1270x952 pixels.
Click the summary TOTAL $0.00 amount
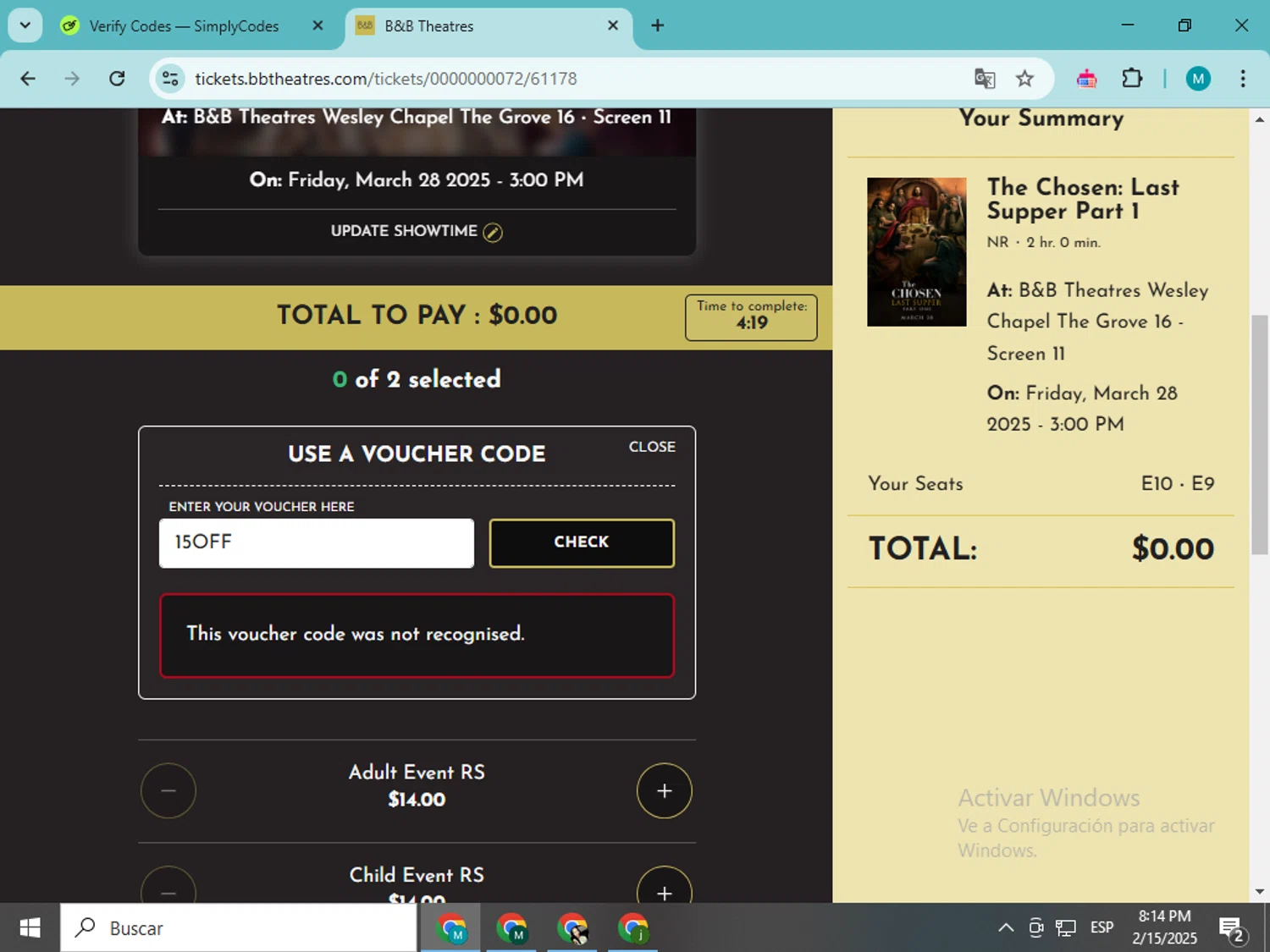click(1173, 548)
